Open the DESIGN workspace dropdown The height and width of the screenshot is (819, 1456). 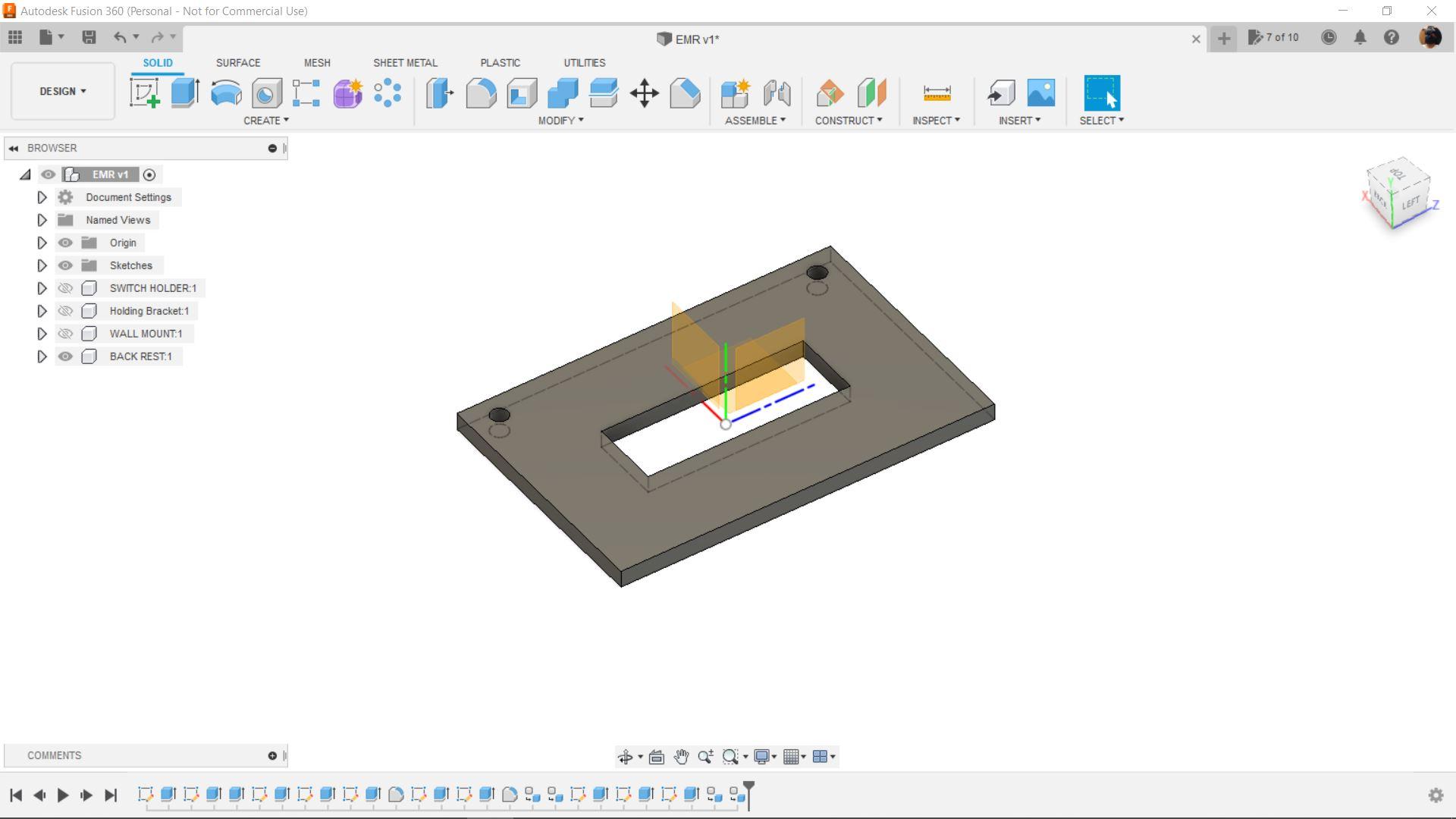[x=63, y=91]
